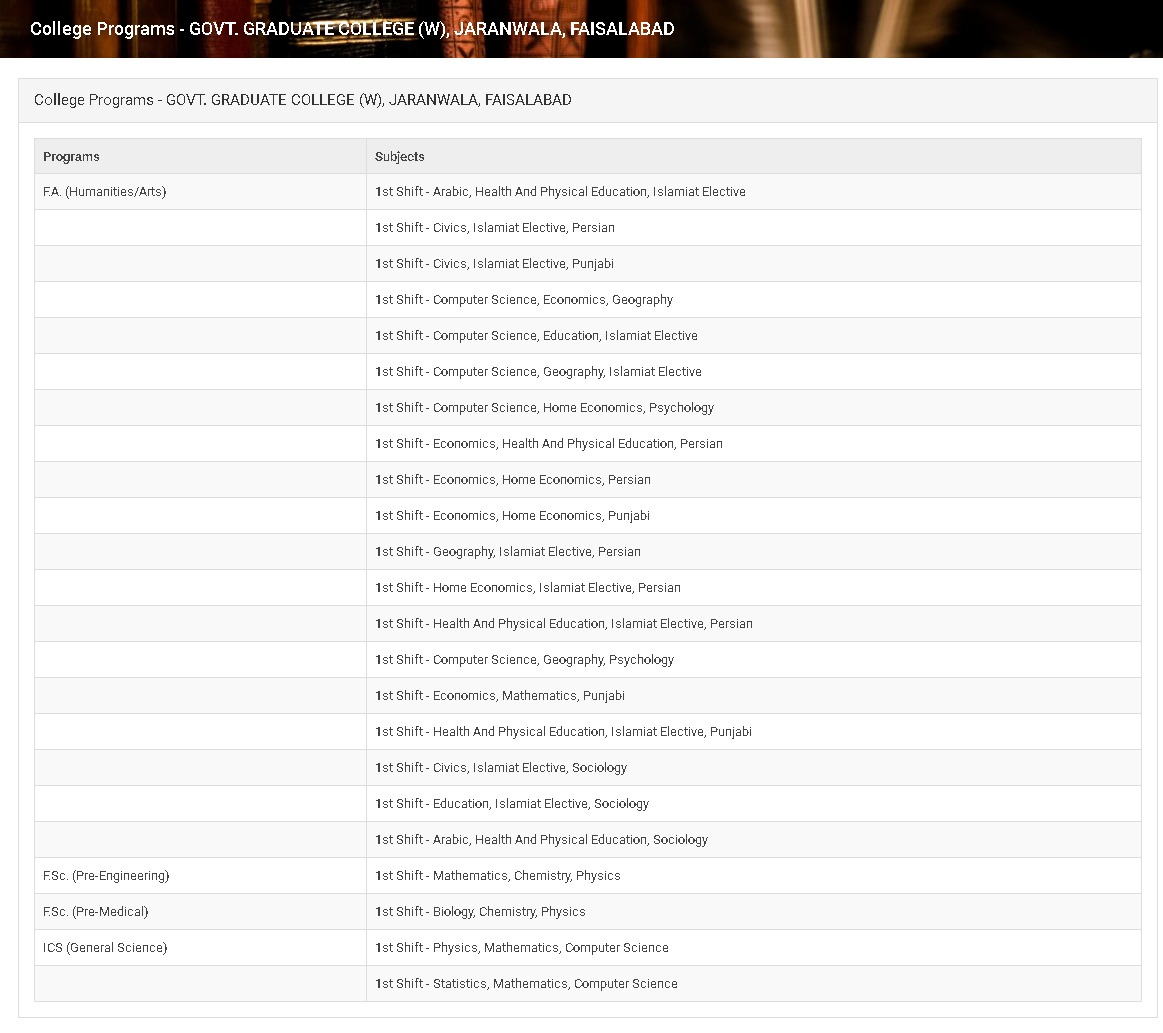Click the Biology, Chemistry, Physics subjects row
This screenshot has height=1033, width=1163.
pyautogui.click(x=480, y=912)
